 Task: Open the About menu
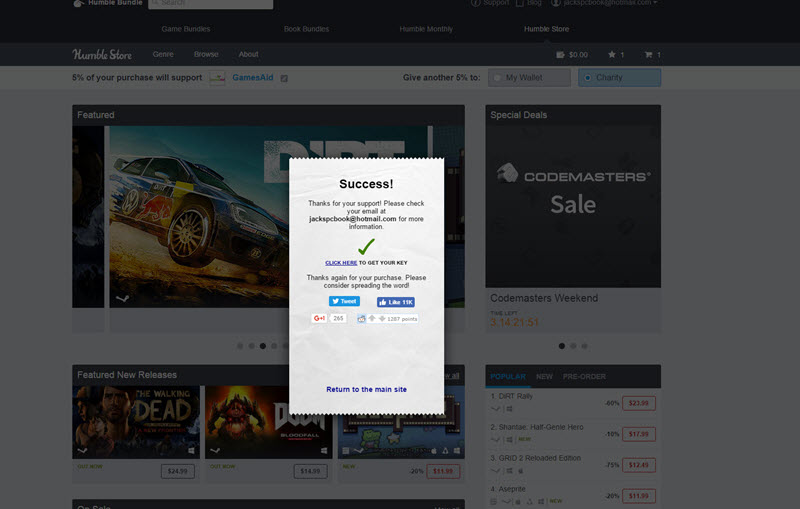click(248, 54)
